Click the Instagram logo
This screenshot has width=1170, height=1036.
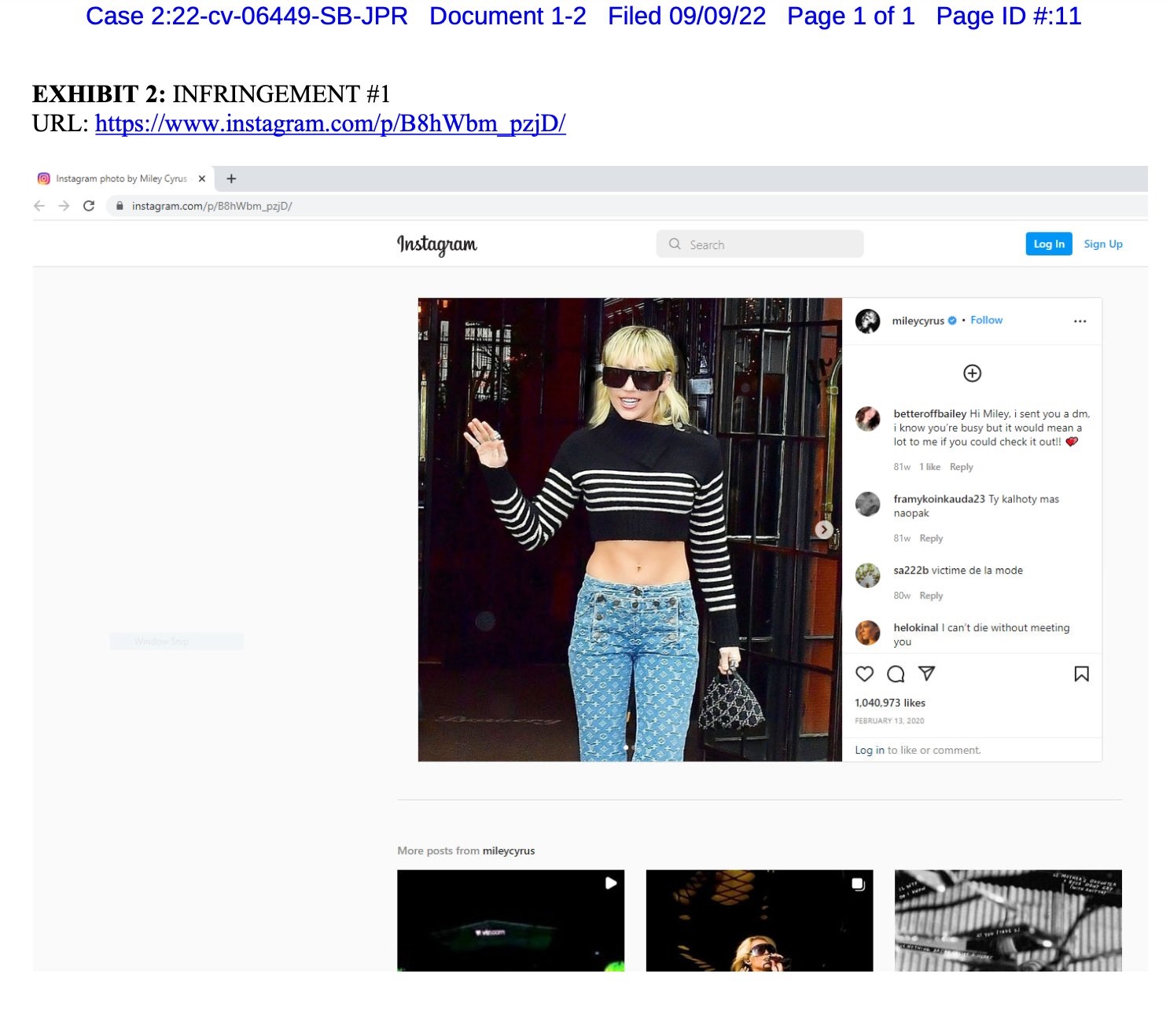point(437,244)
